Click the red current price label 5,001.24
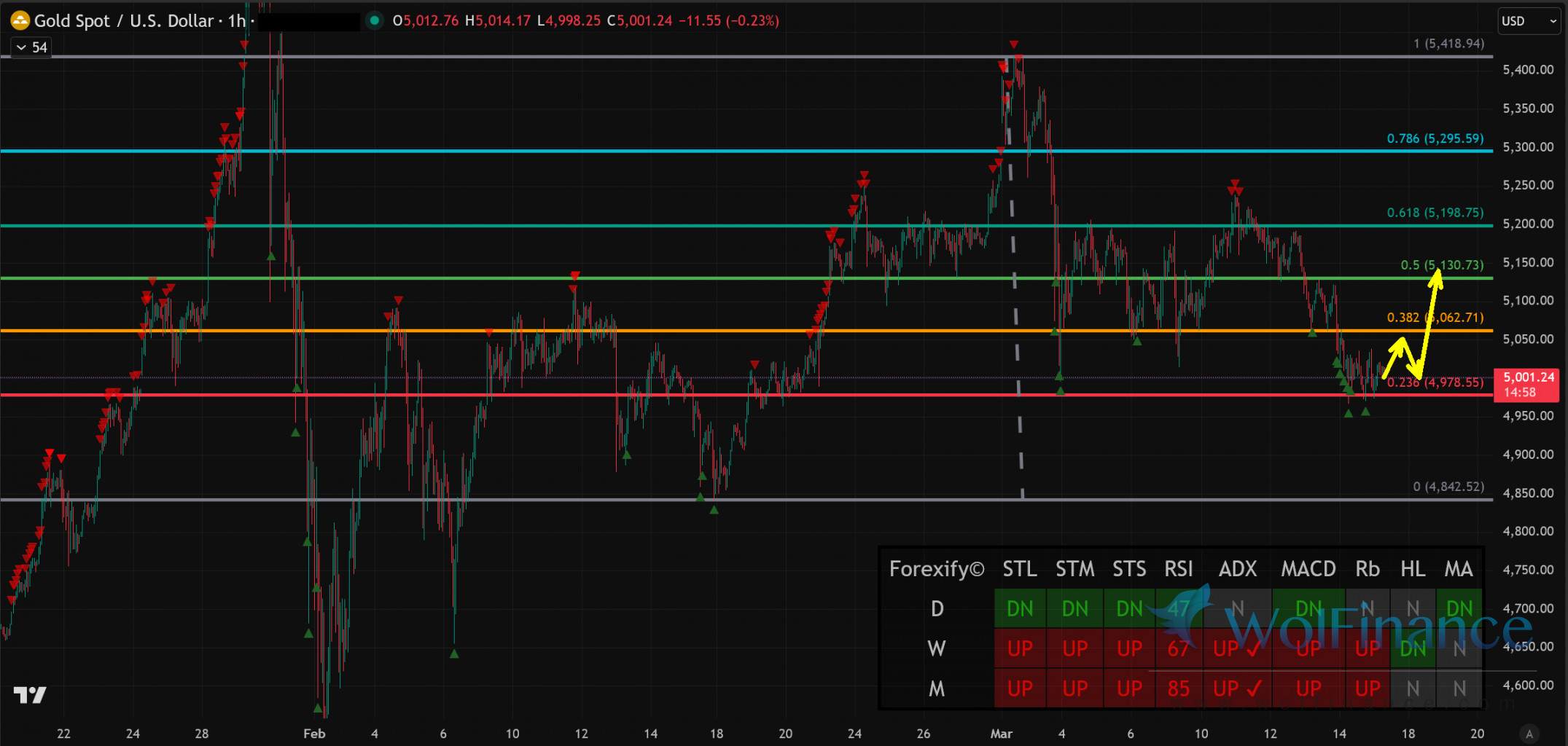The image size is (1568, 746). [1529, 384]
